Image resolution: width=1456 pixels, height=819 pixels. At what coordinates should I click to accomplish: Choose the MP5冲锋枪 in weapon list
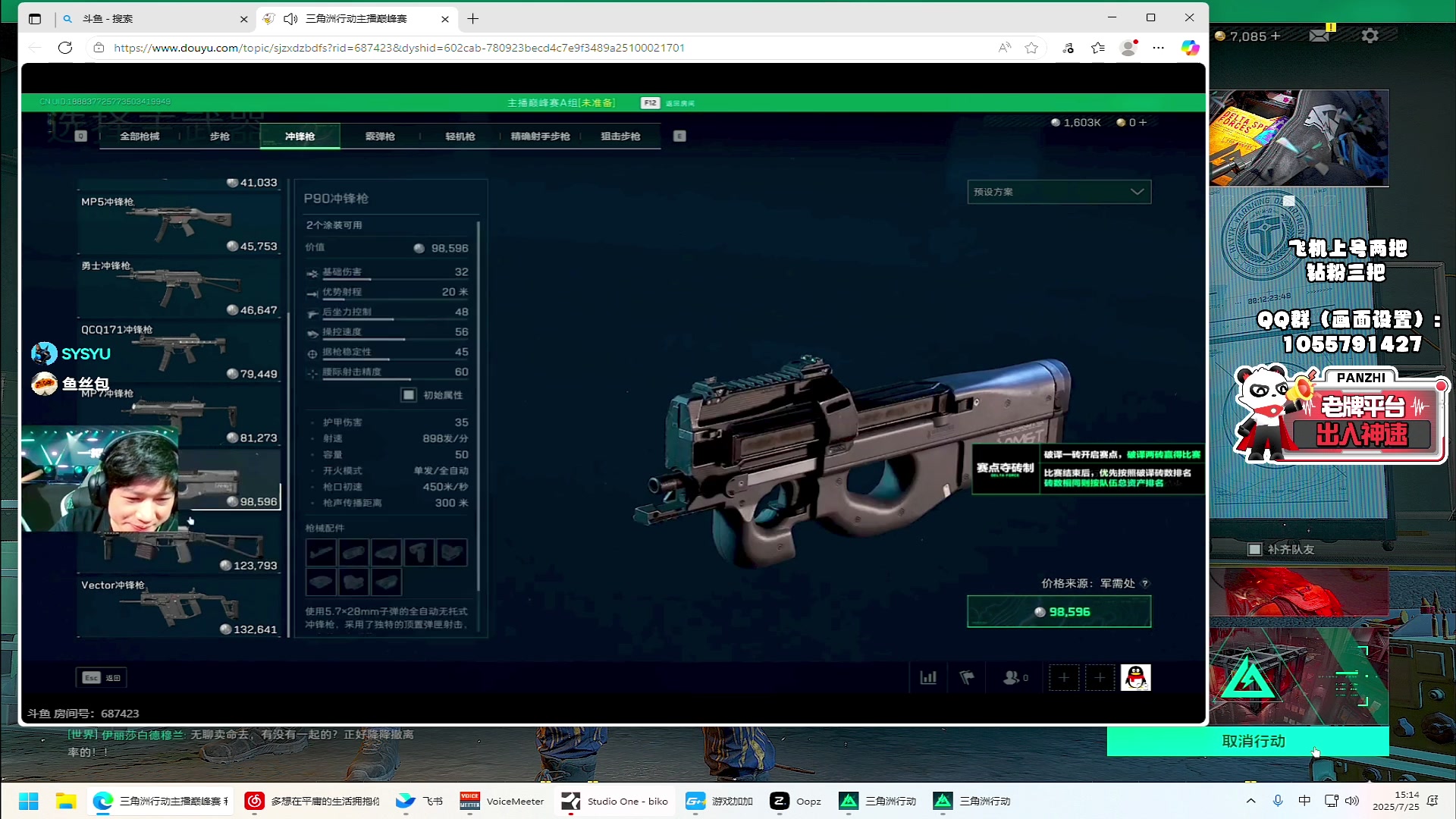pyautogui.click(x=179, y=224)
